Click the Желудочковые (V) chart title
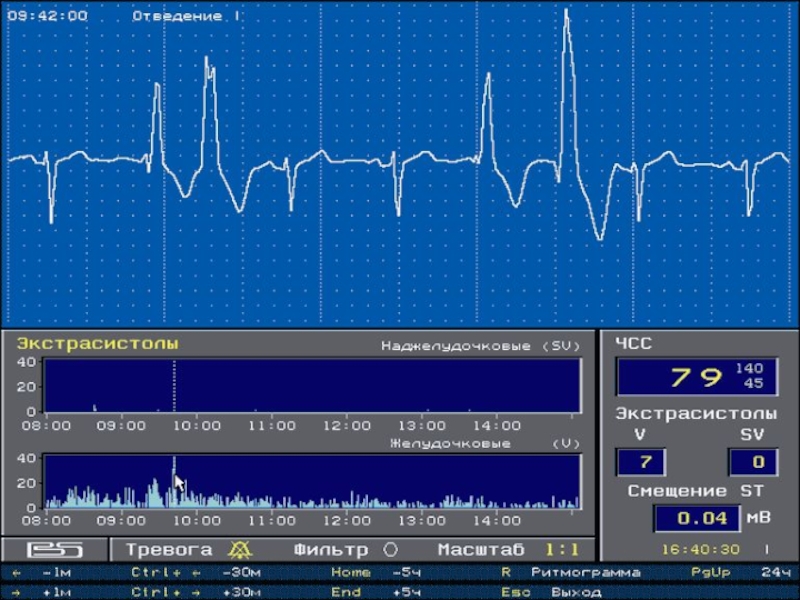The width and height of the screenshot is (800, 600). 485,443
